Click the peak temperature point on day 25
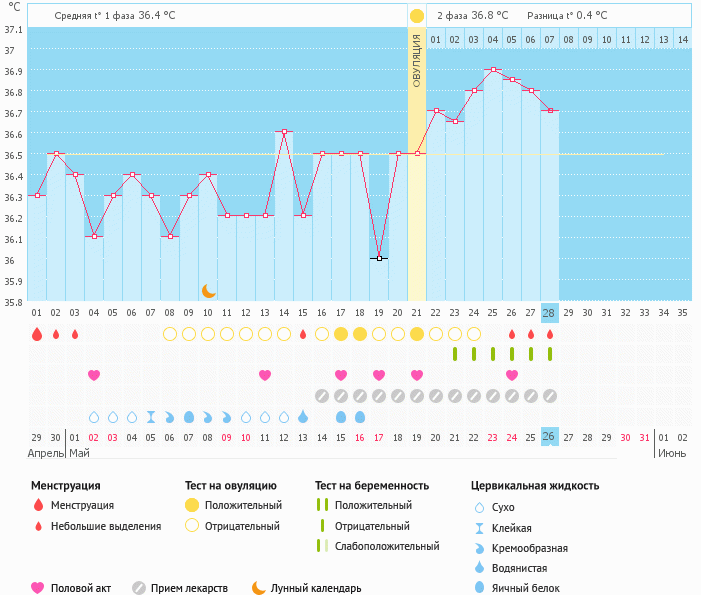This screenshot has width=701, height=595. (x=493, y=70)
